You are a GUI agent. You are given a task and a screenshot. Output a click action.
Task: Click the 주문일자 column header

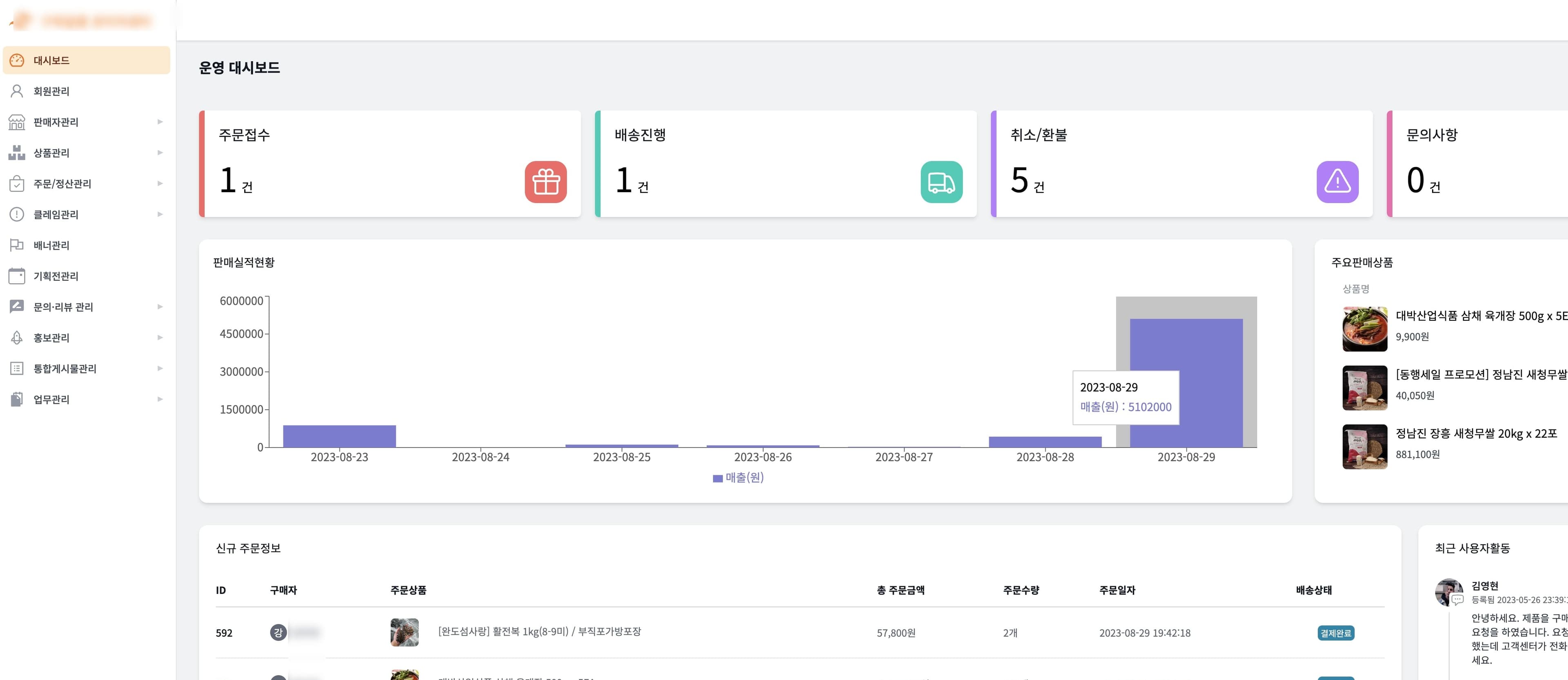[1118, 590]
